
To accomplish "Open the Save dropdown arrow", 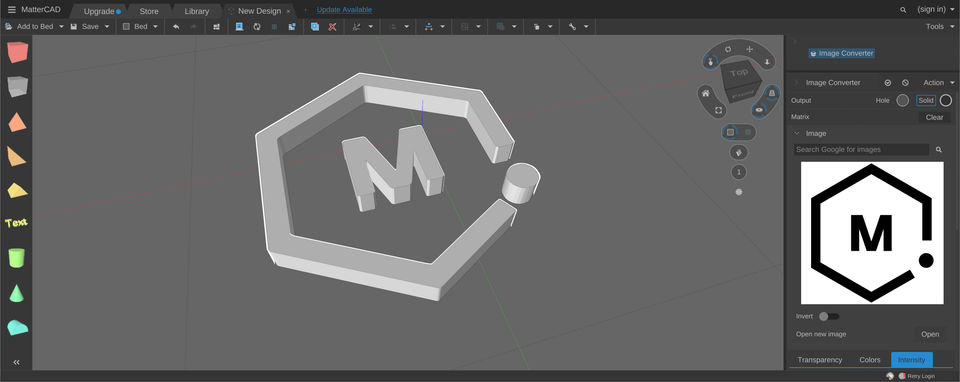I will pyautogui.click(x=107, y=27).
